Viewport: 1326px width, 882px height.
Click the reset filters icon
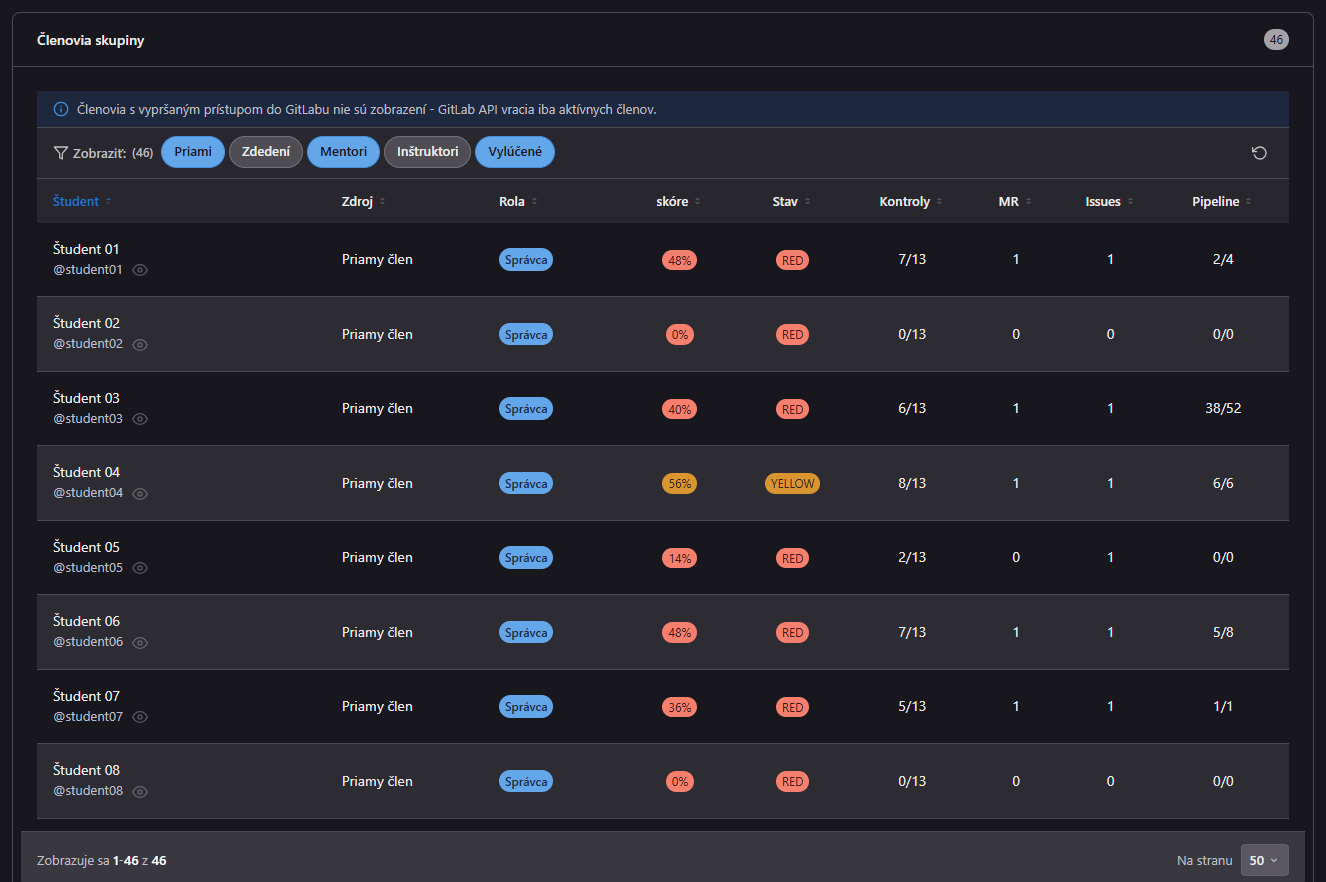tap(1259, 153)
